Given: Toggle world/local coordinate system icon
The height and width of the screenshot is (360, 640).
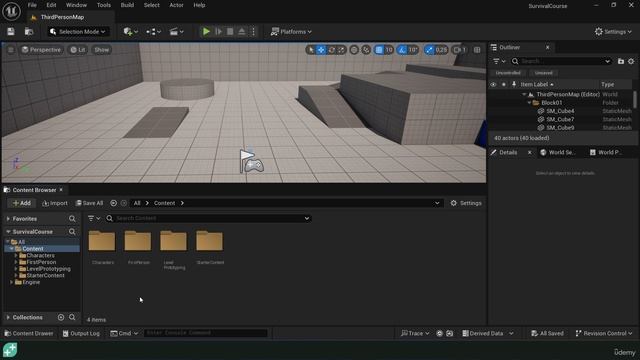Looking at the screenshot, I should click(354, 50).
